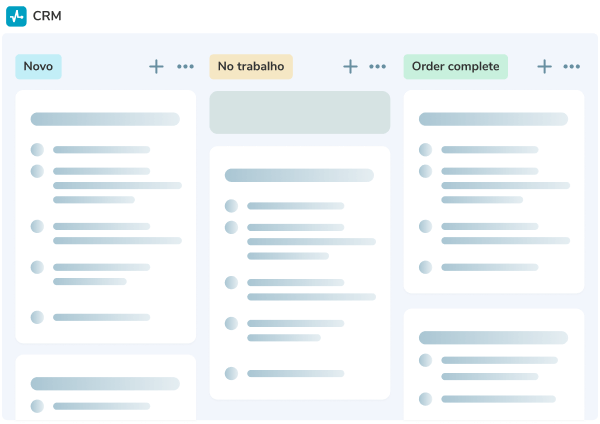Click the CRM title text
Viewport: 600px width, 424px height.
[x=47, y=16]
